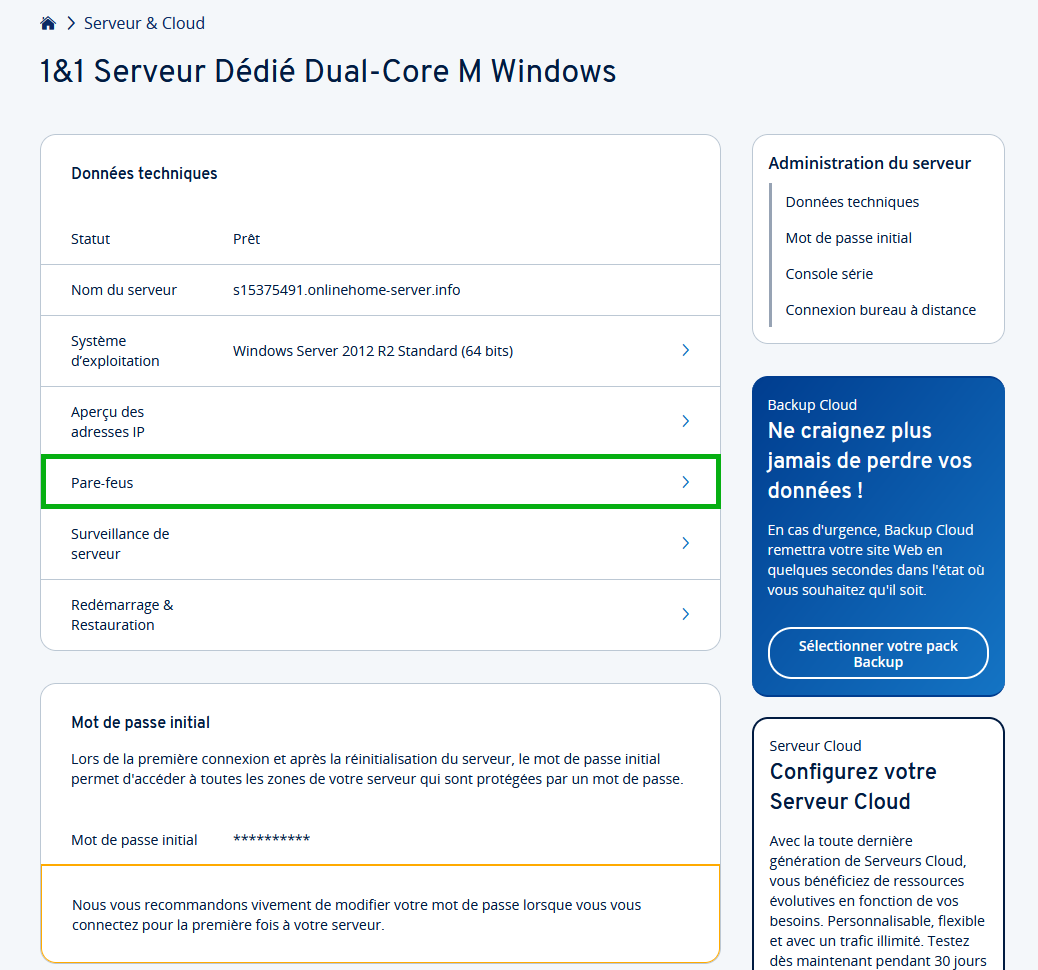The image size is (1038, 970).
Task: Open the Serveur & Cloud breadcrumb link
Action: click(144, 23)
